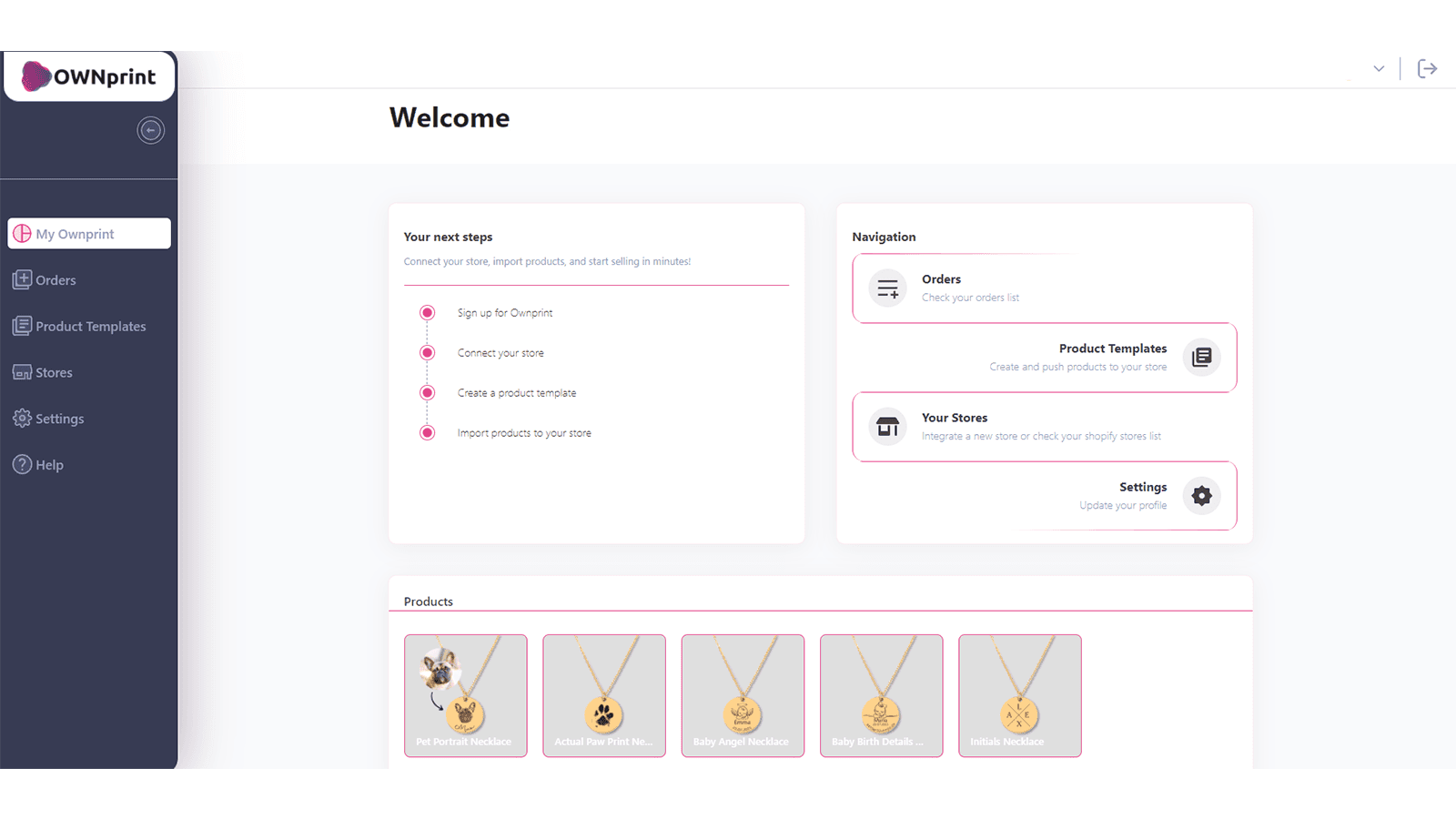Click the logout icon at top right
Image resolution: width=1456 pixels, height=819 pixels.
coord(1428,68)
